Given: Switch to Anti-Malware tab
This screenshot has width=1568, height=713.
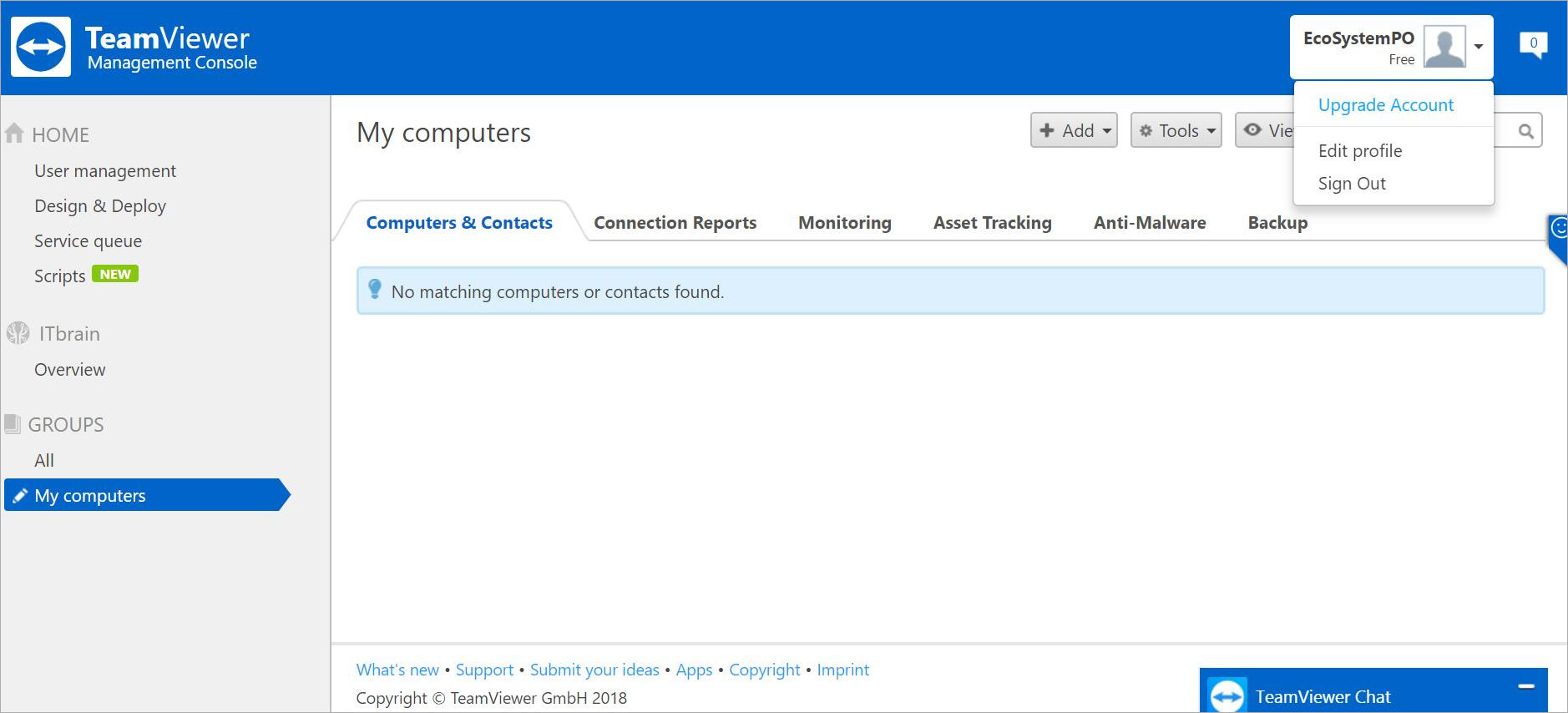Looking at the screenshot, I should pyautogui.click(x=1150, y=223).
